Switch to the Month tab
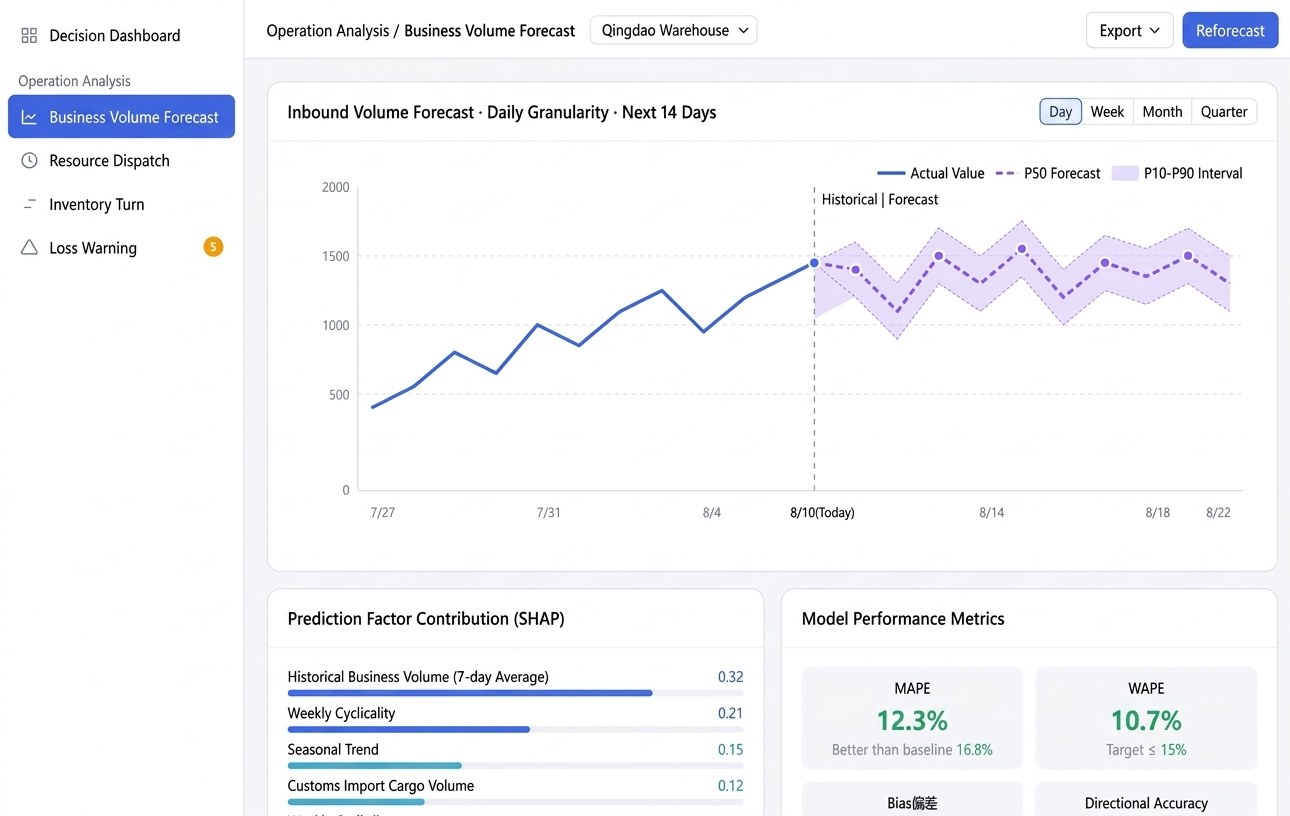Image resolution: width=1290 pixels, height=816 pixels. pos(1162,112)
